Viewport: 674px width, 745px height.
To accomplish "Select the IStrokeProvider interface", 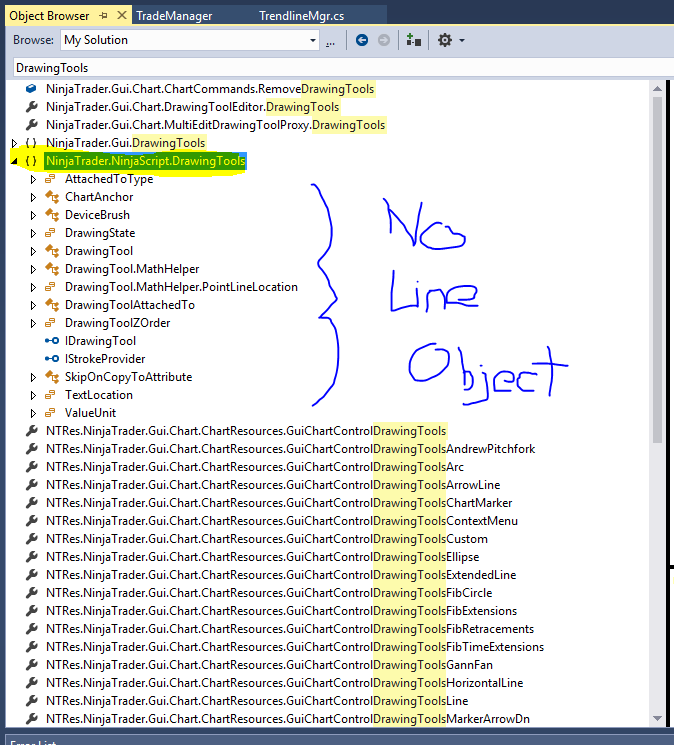I will (x=105, y=359).
